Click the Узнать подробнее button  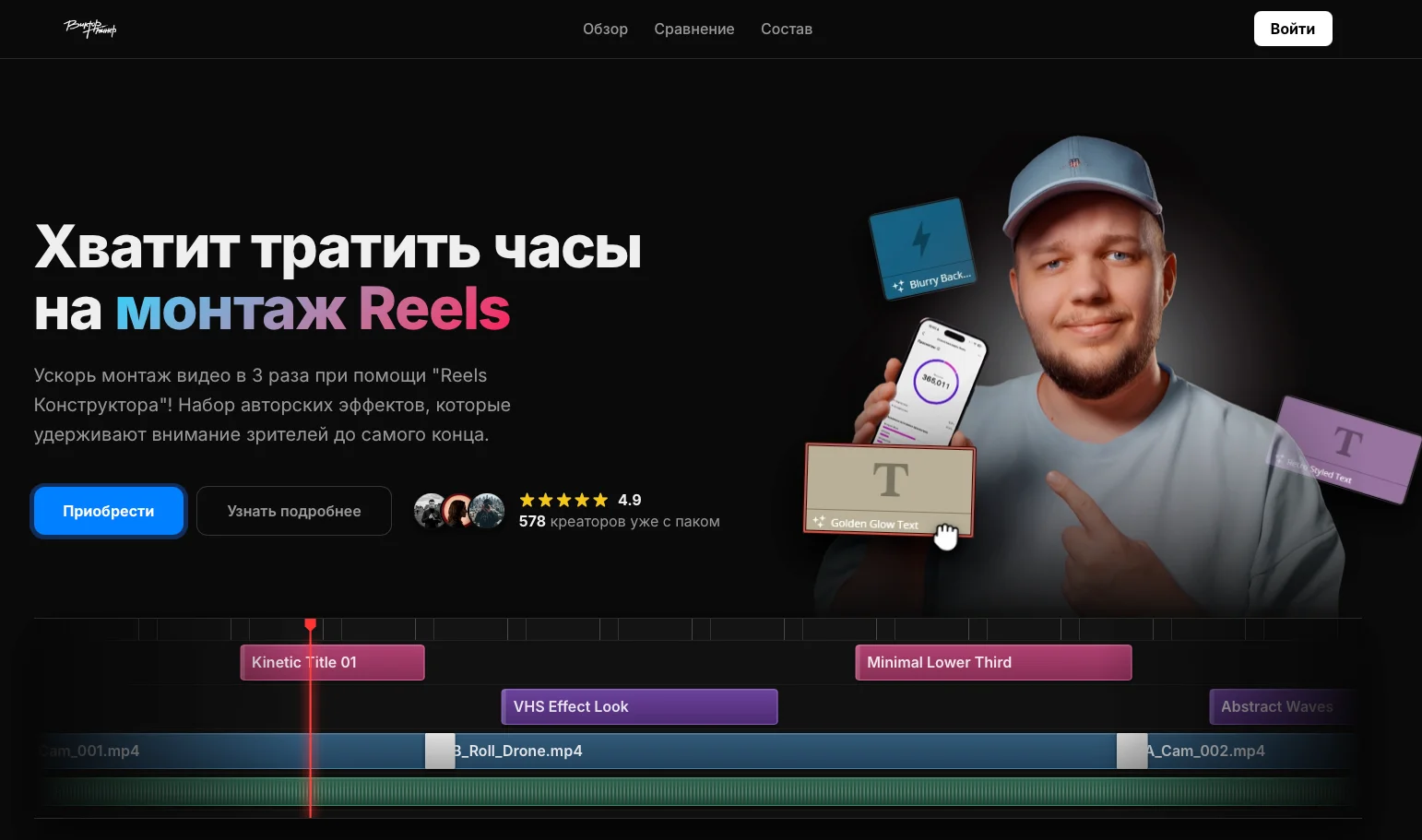coord(294,511)
